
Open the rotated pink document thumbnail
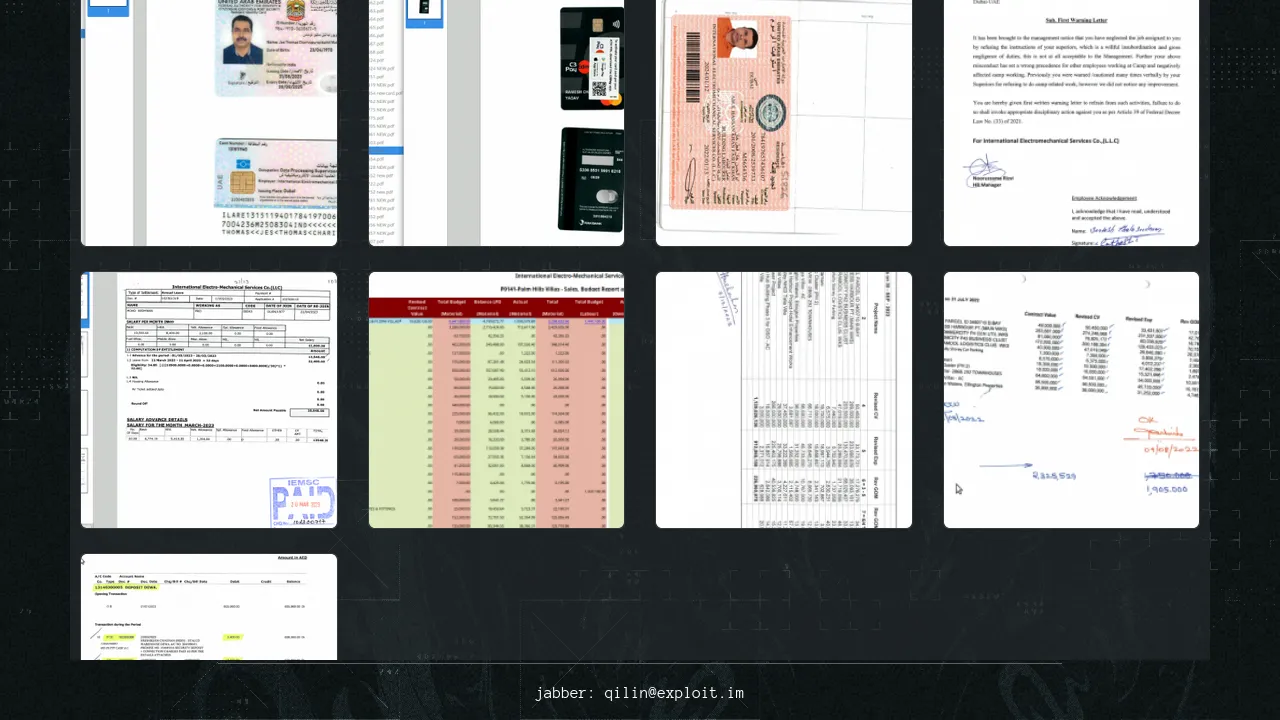783,122
